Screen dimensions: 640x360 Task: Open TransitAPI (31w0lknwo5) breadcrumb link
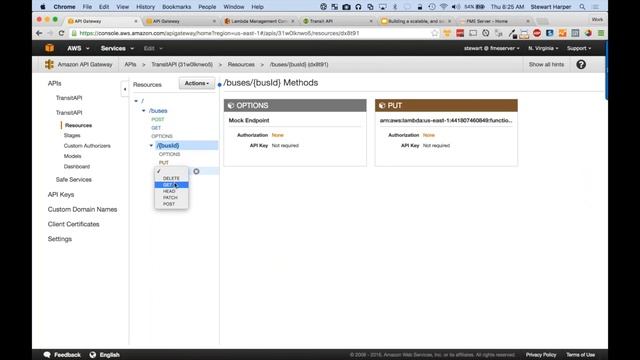click(x=182, y=64)
